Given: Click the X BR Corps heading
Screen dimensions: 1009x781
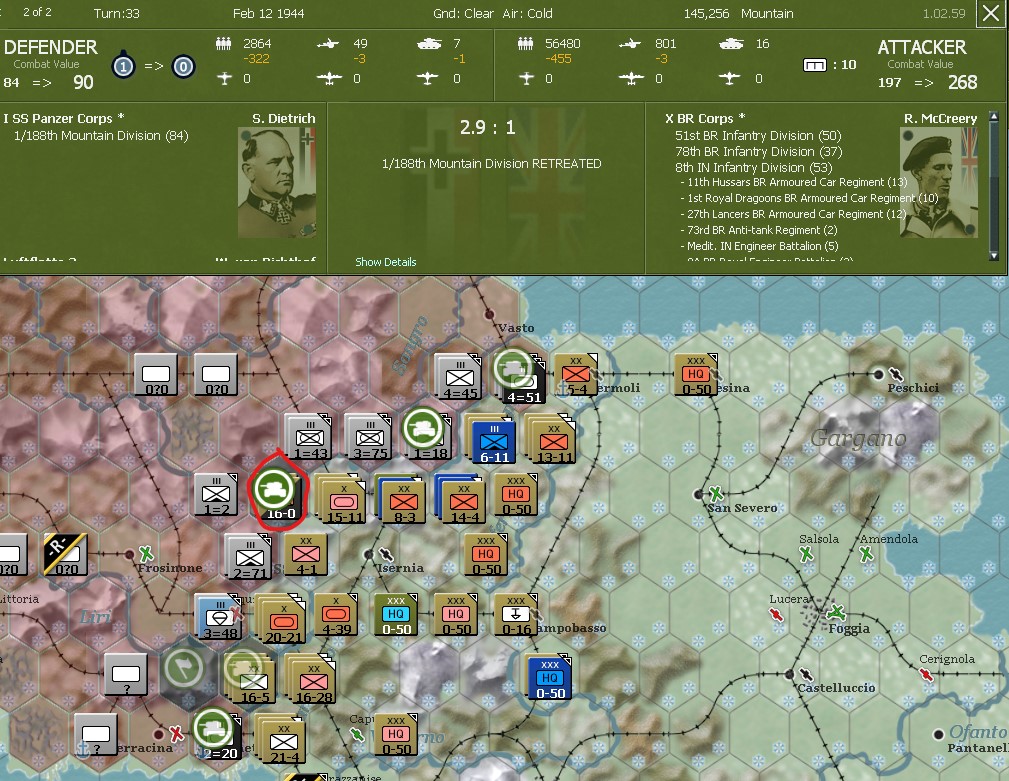Looking at the screenshot, I should [705, 118].
